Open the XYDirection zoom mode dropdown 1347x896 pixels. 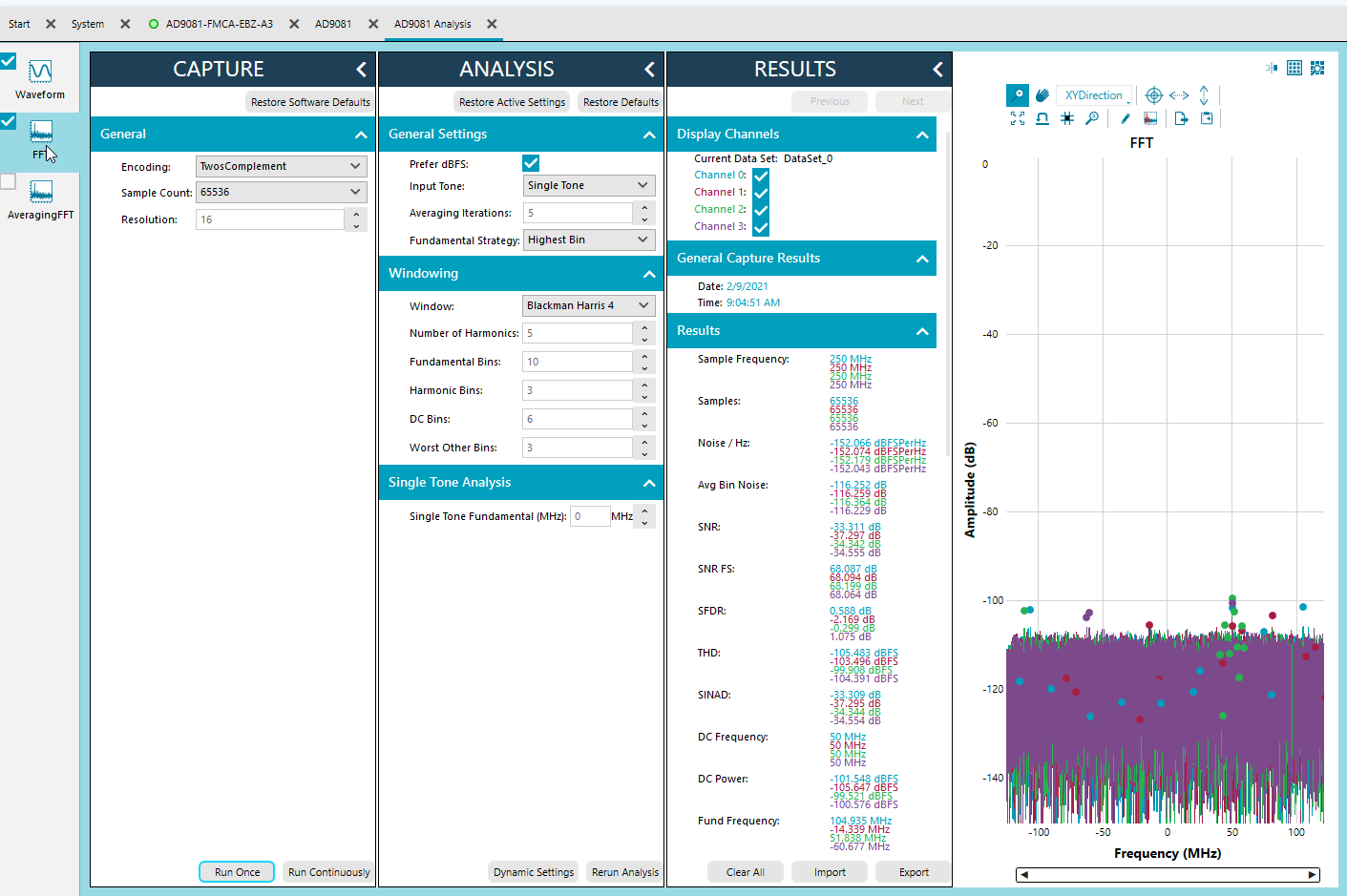click(x=1095, y=95)
